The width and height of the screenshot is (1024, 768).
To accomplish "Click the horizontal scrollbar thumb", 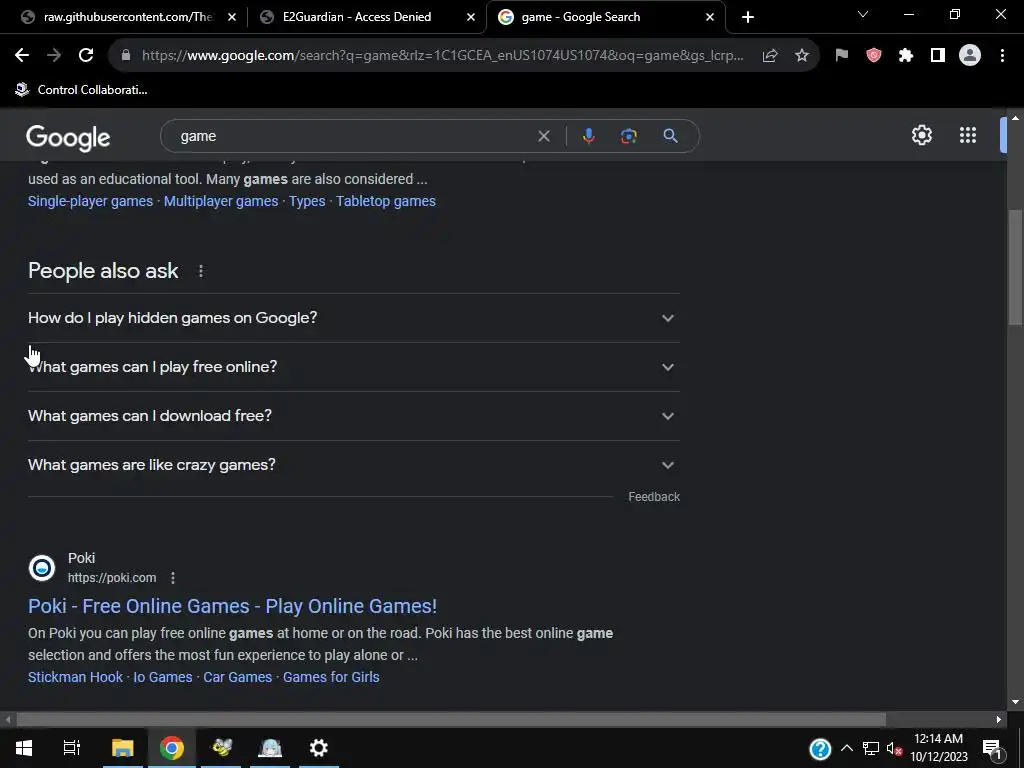I will (451, 720).
